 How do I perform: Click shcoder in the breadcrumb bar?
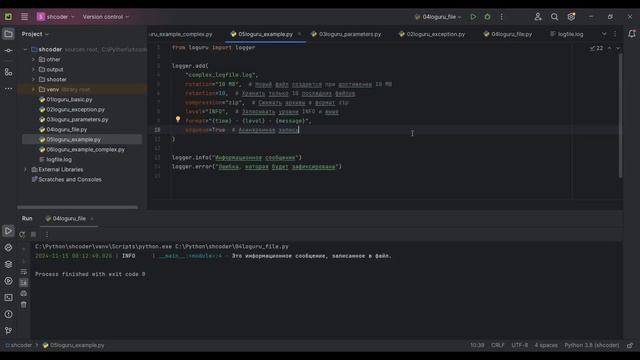(18, 345)
